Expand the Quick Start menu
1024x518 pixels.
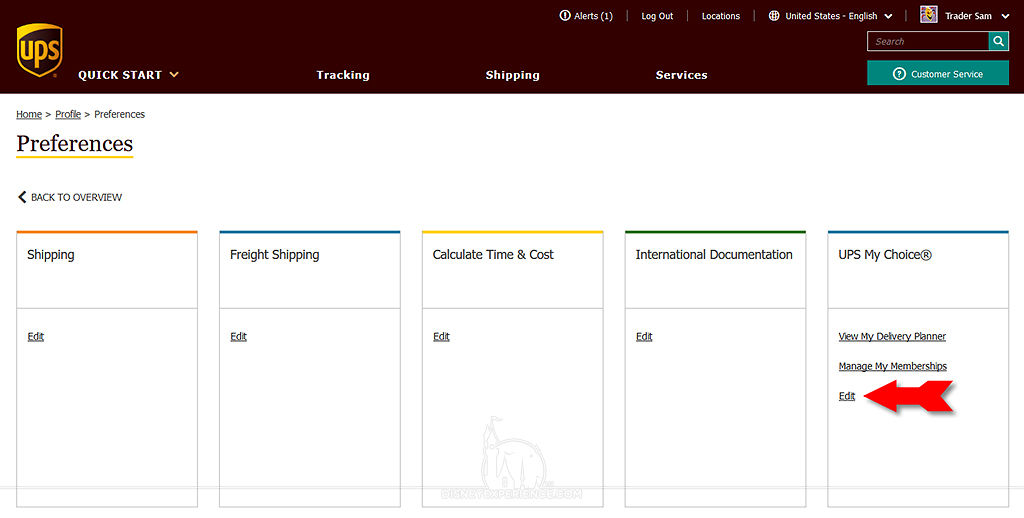[x=128, y=75]
